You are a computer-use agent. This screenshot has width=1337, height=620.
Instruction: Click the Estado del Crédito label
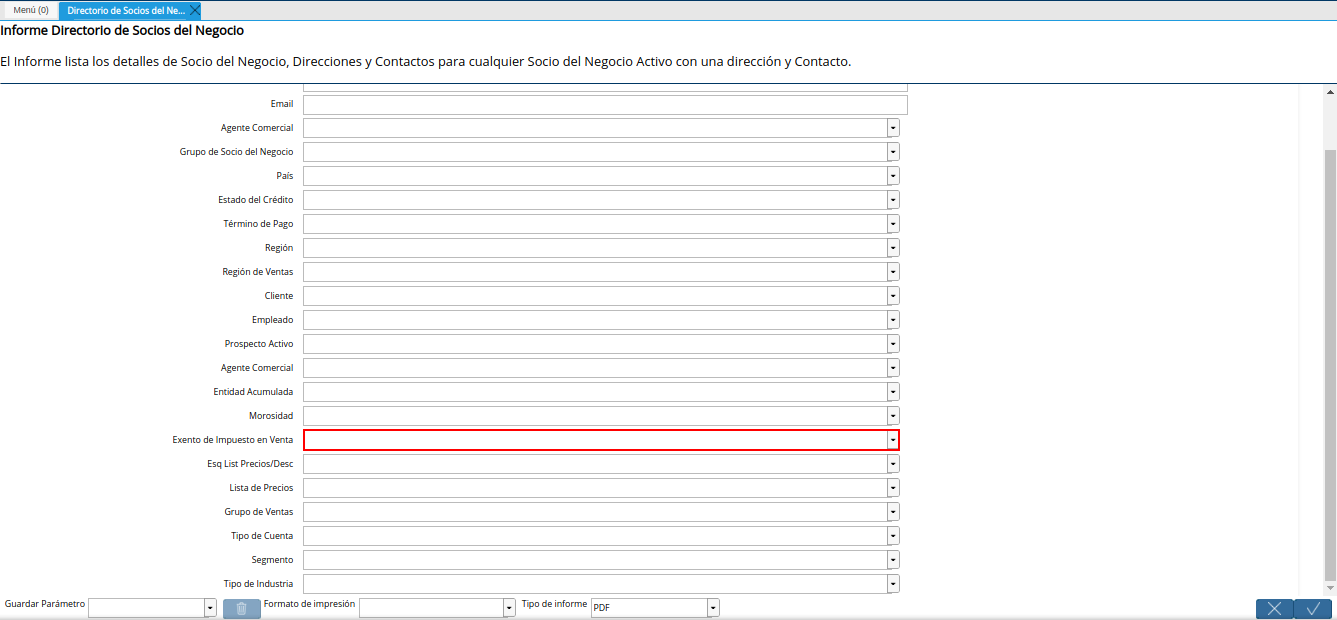[256, 200]
